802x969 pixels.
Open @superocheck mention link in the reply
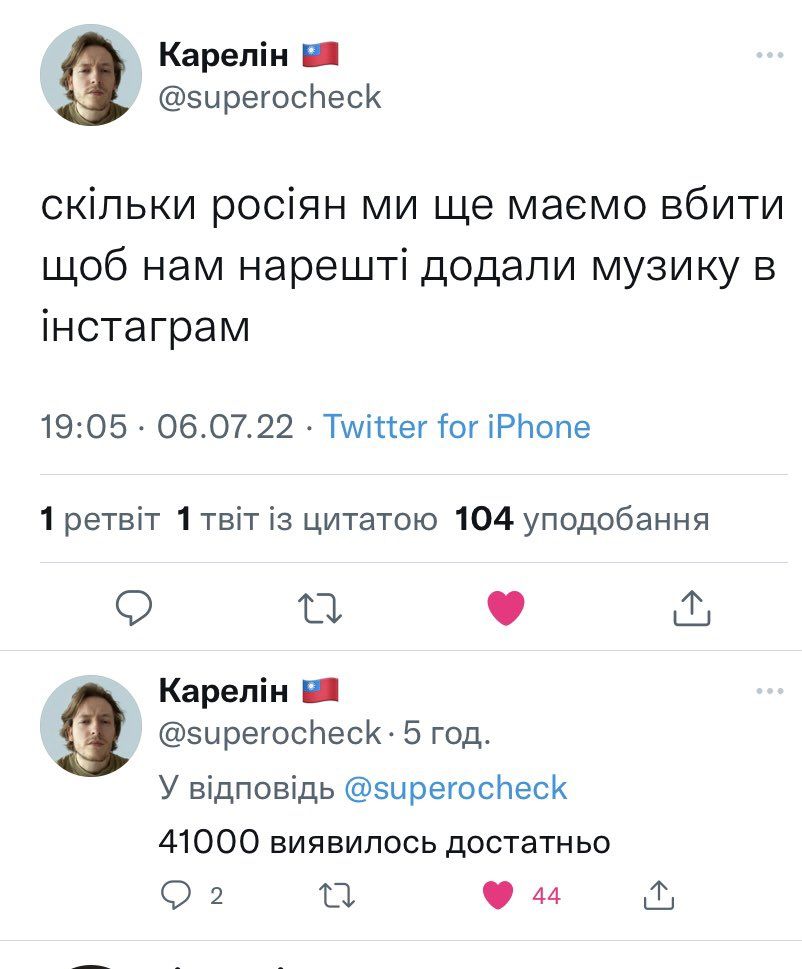pyautogui.click(x=455, y=788)
